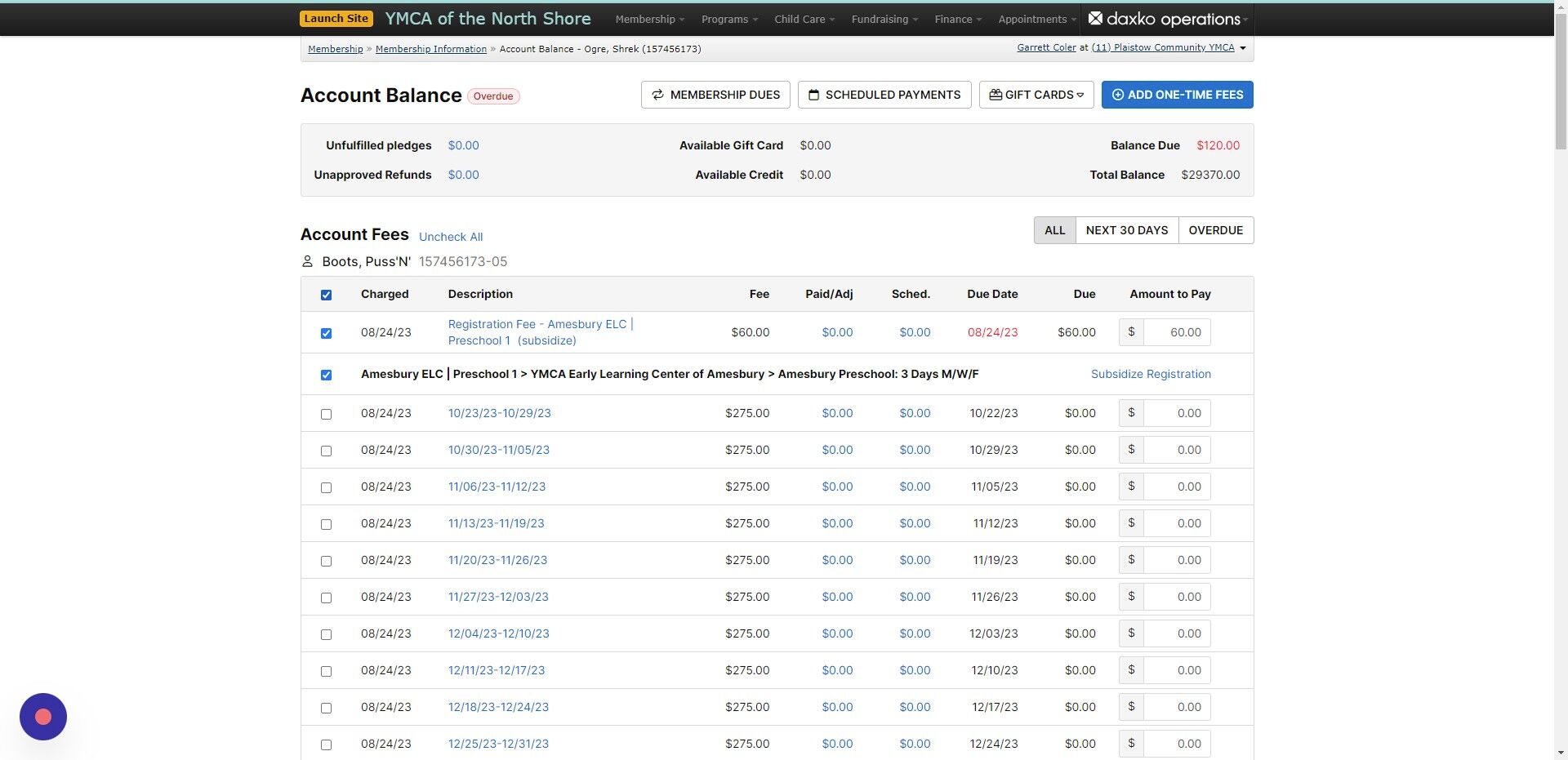Uncheck the Amesbury ELC Preschool group checkbox
Image resolution: width=1568 pixels, height=760 pixels.
pyautogui.click(x=326, y=375)
